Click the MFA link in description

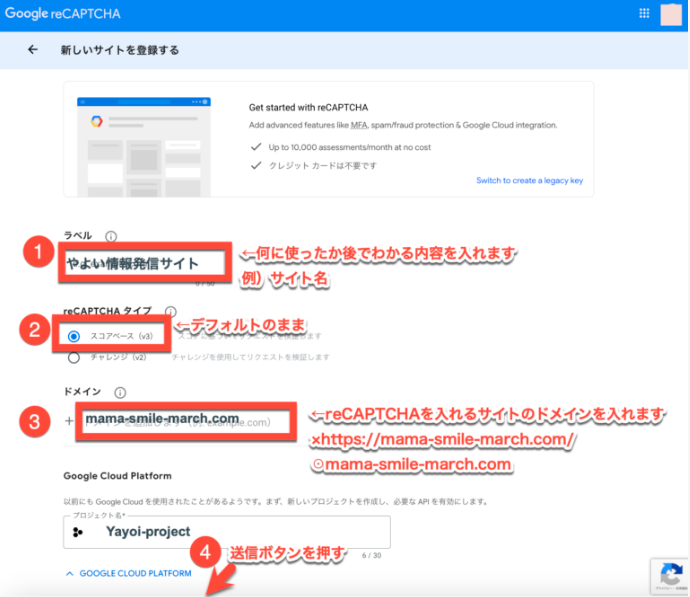tap(357, 126)
